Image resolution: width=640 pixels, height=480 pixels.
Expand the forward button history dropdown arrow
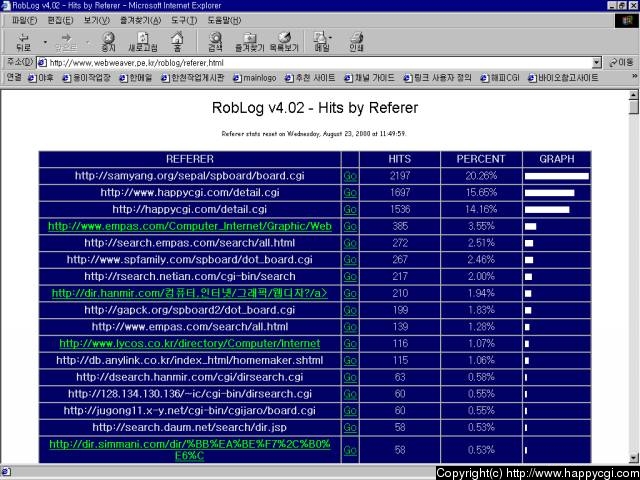[x=88, y=42]
